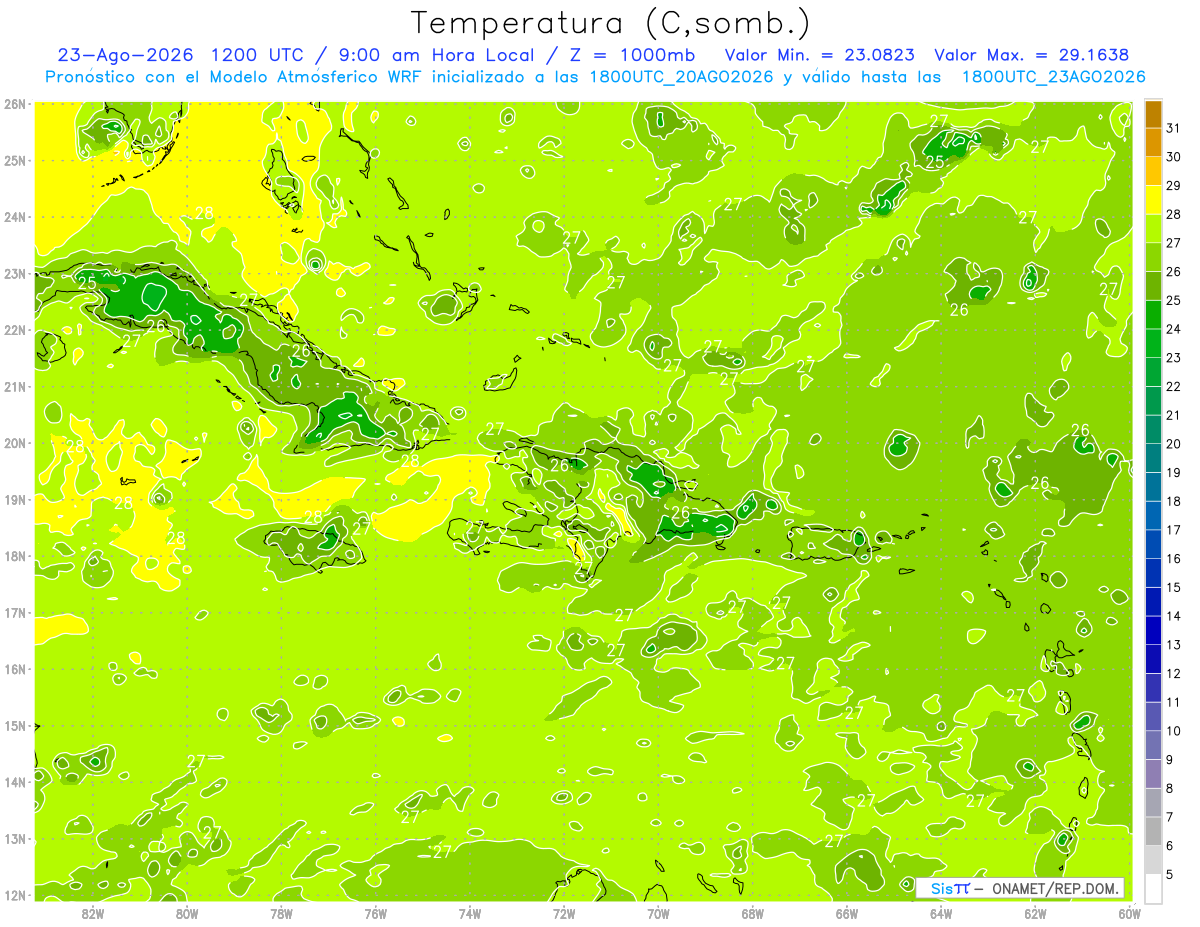1200x927 pixels.
Task: Click the "9:00 am Hora Local" text
Action: [x=438, y=55]
